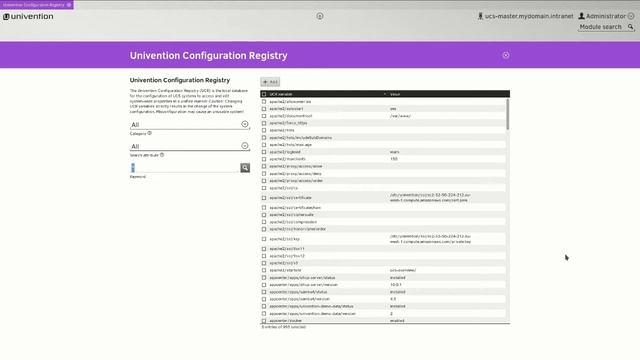Screen dimensions: 640x360
Task: Open appcenter dhcp-server version entry
Action: (303, 285)
